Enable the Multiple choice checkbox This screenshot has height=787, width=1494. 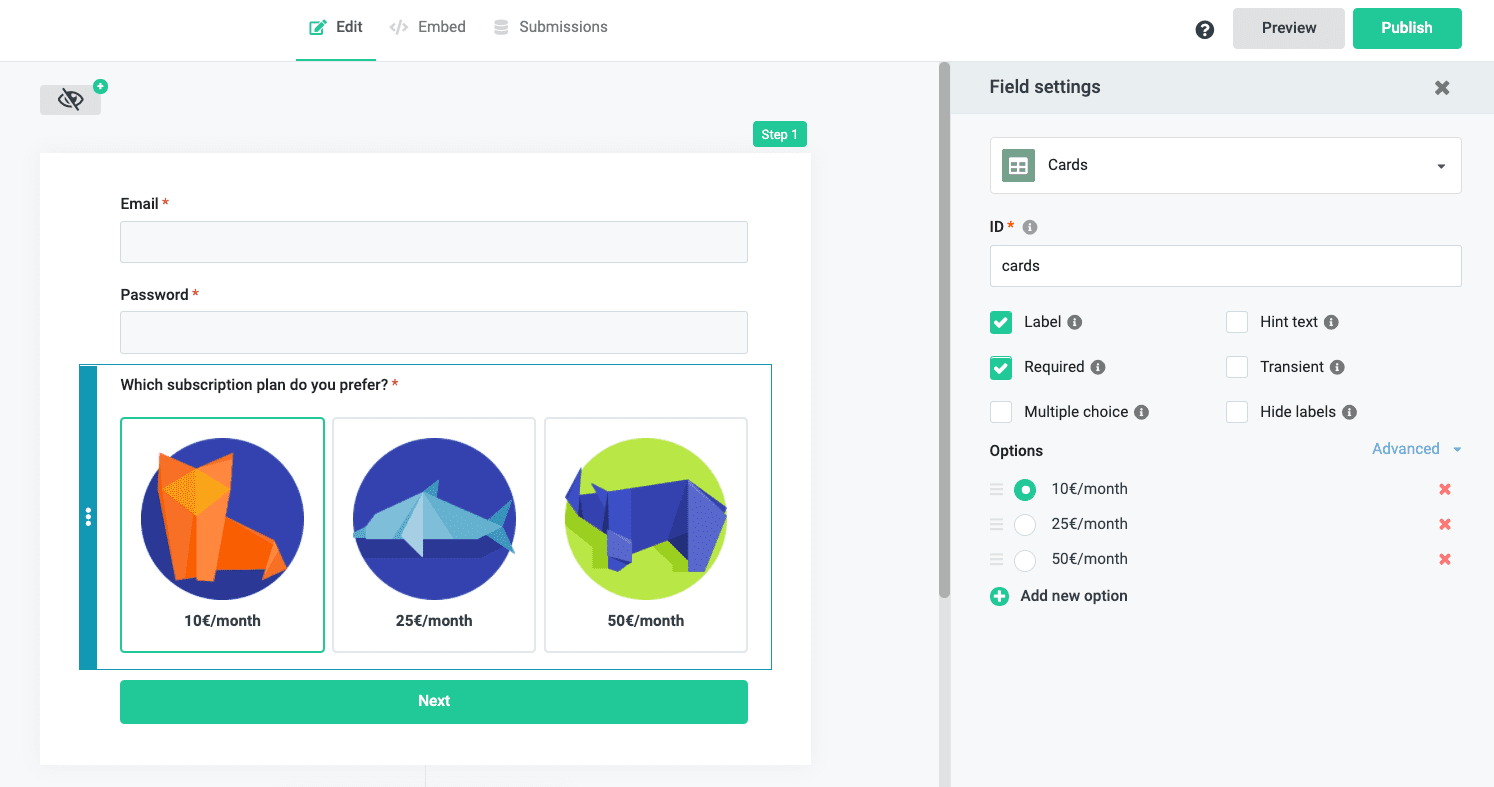pyautogui.click(x=1001, y=412)
